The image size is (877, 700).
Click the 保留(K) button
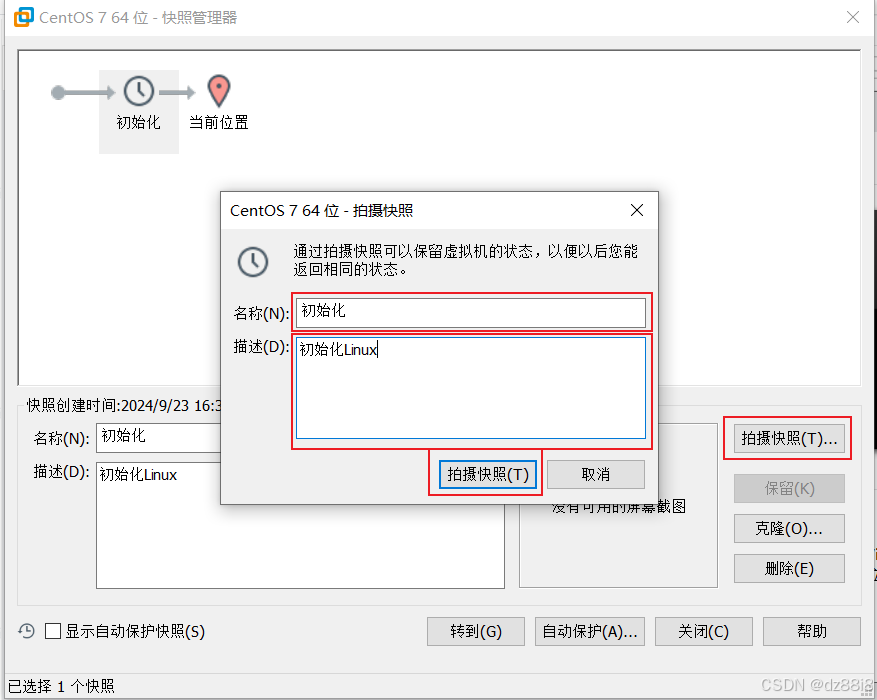[x=789, y=489]
